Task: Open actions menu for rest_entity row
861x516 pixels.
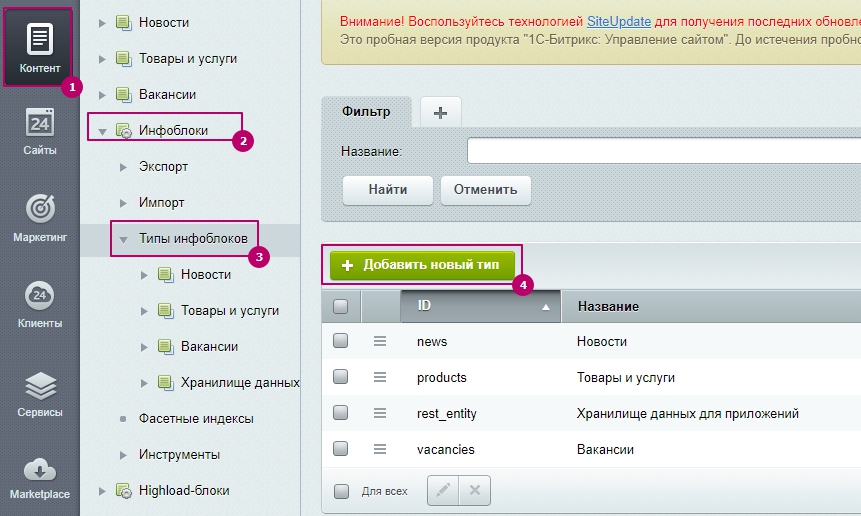Action: click(x=380, y=413)
